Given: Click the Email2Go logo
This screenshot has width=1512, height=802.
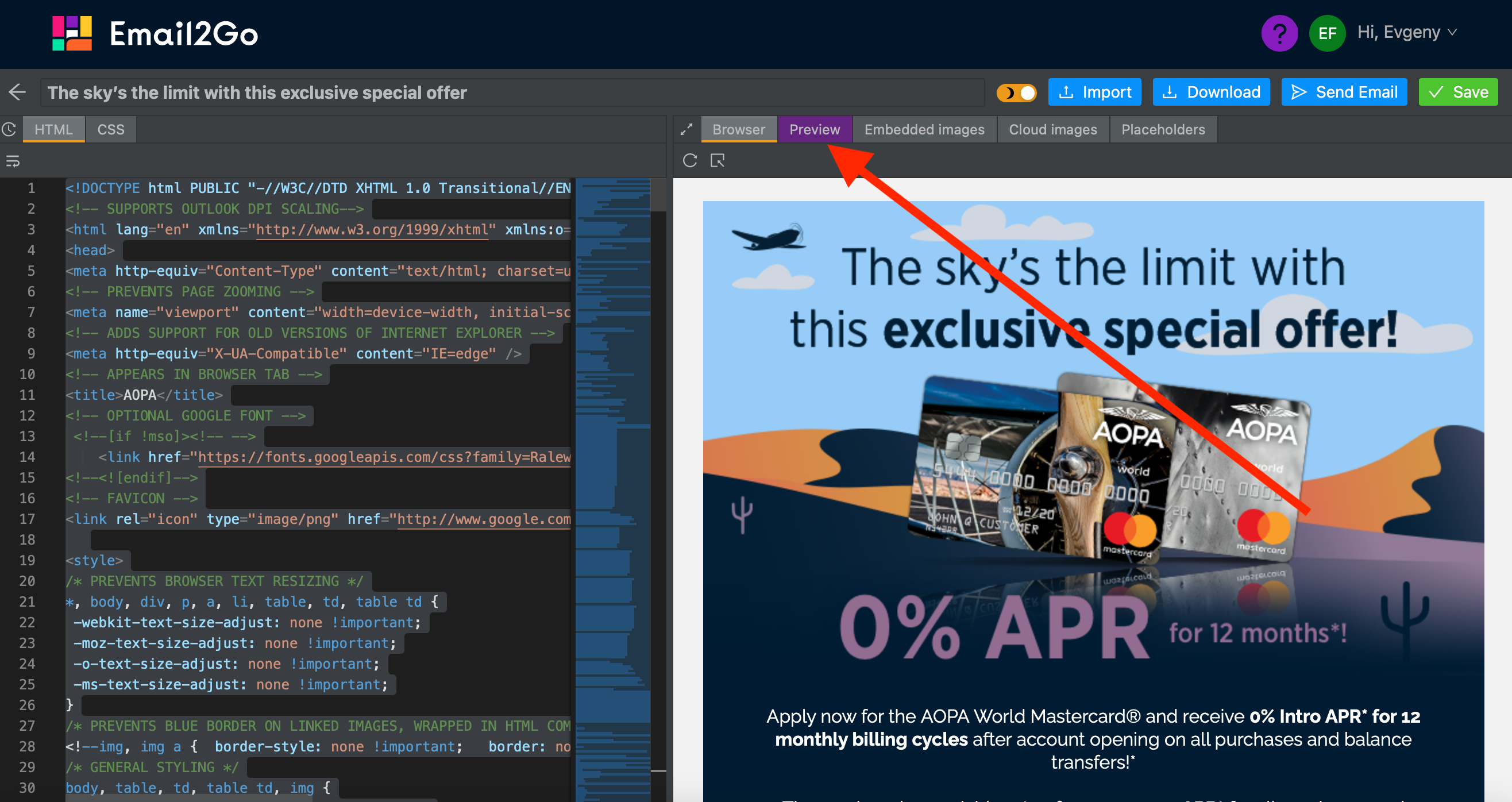Looking at the screenshot, I should click(x=155, y=33).
